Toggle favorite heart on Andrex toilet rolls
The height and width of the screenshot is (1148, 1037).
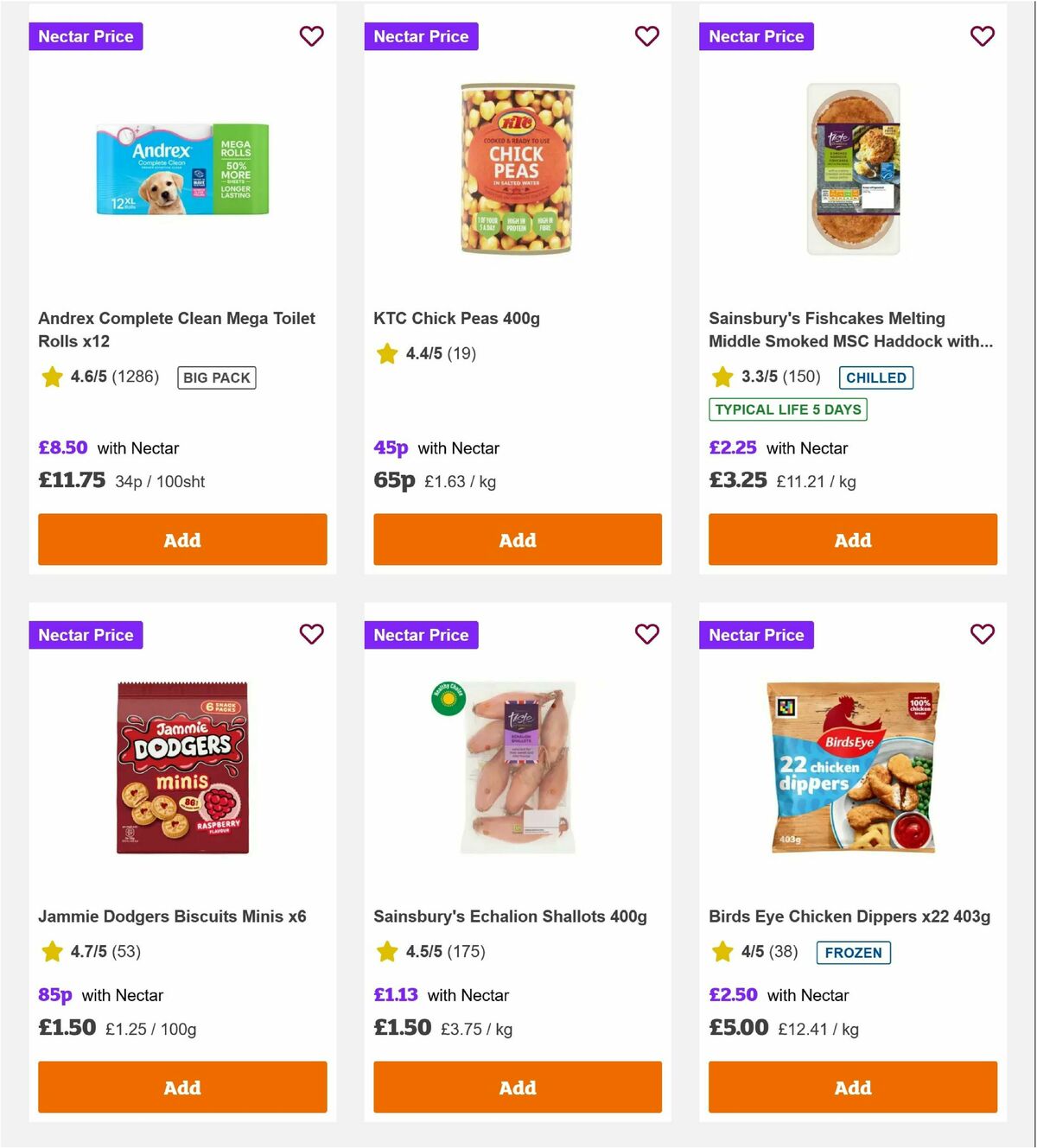click(311, 36)
